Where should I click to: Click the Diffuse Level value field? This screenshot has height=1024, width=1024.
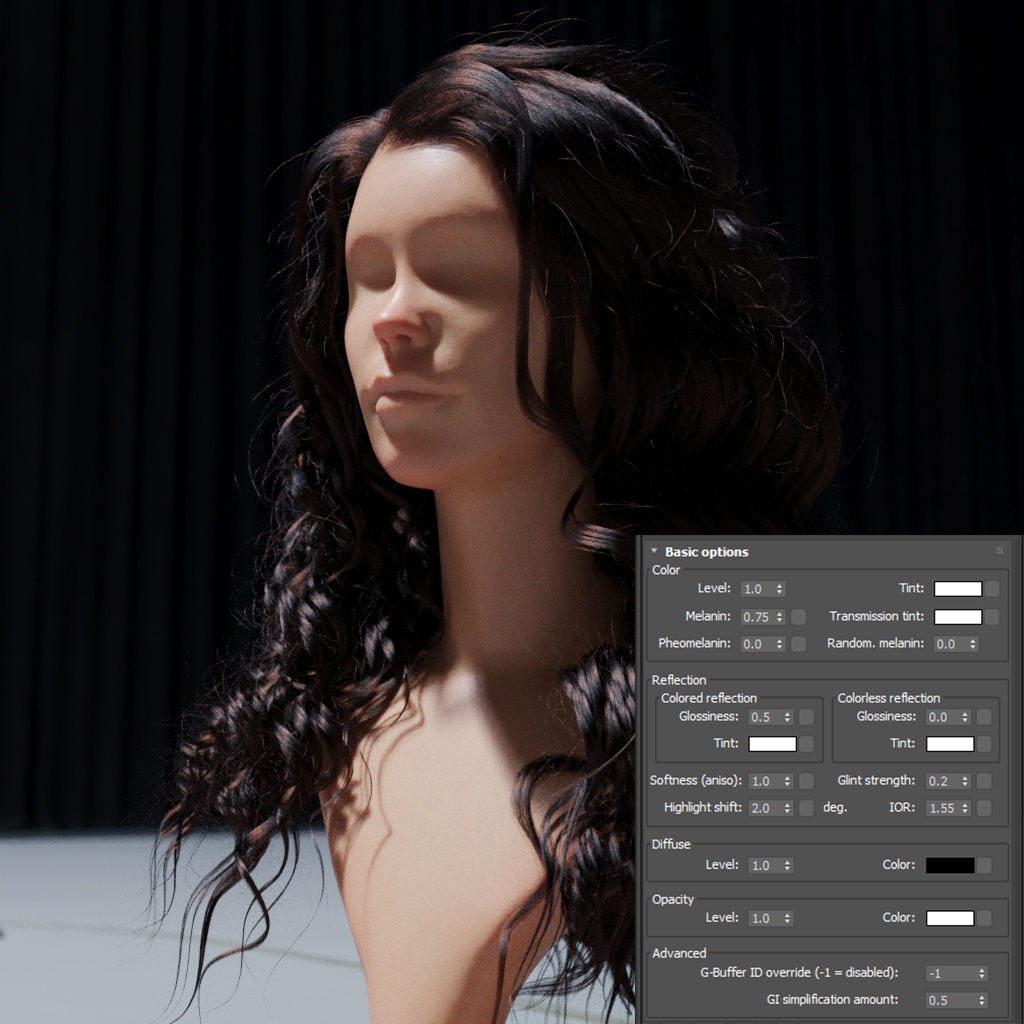coord(765,865)
